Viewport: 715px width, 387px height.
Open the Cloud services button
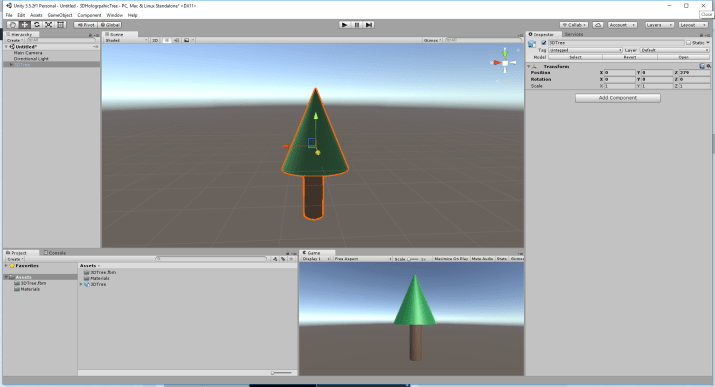(598, 25)
